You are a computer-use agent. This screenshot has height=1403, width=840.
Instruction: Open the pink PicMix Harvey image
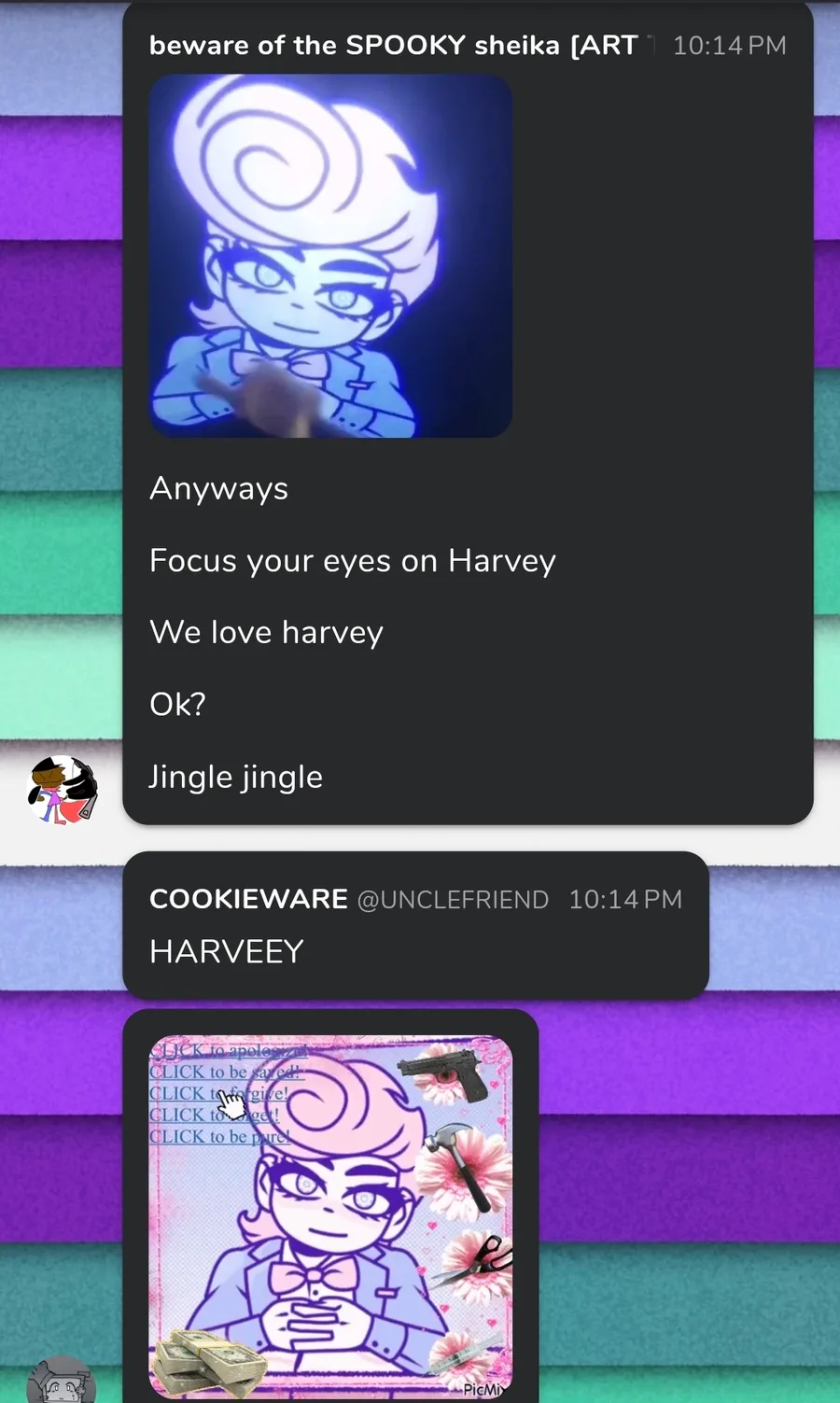pos(330,1216)
